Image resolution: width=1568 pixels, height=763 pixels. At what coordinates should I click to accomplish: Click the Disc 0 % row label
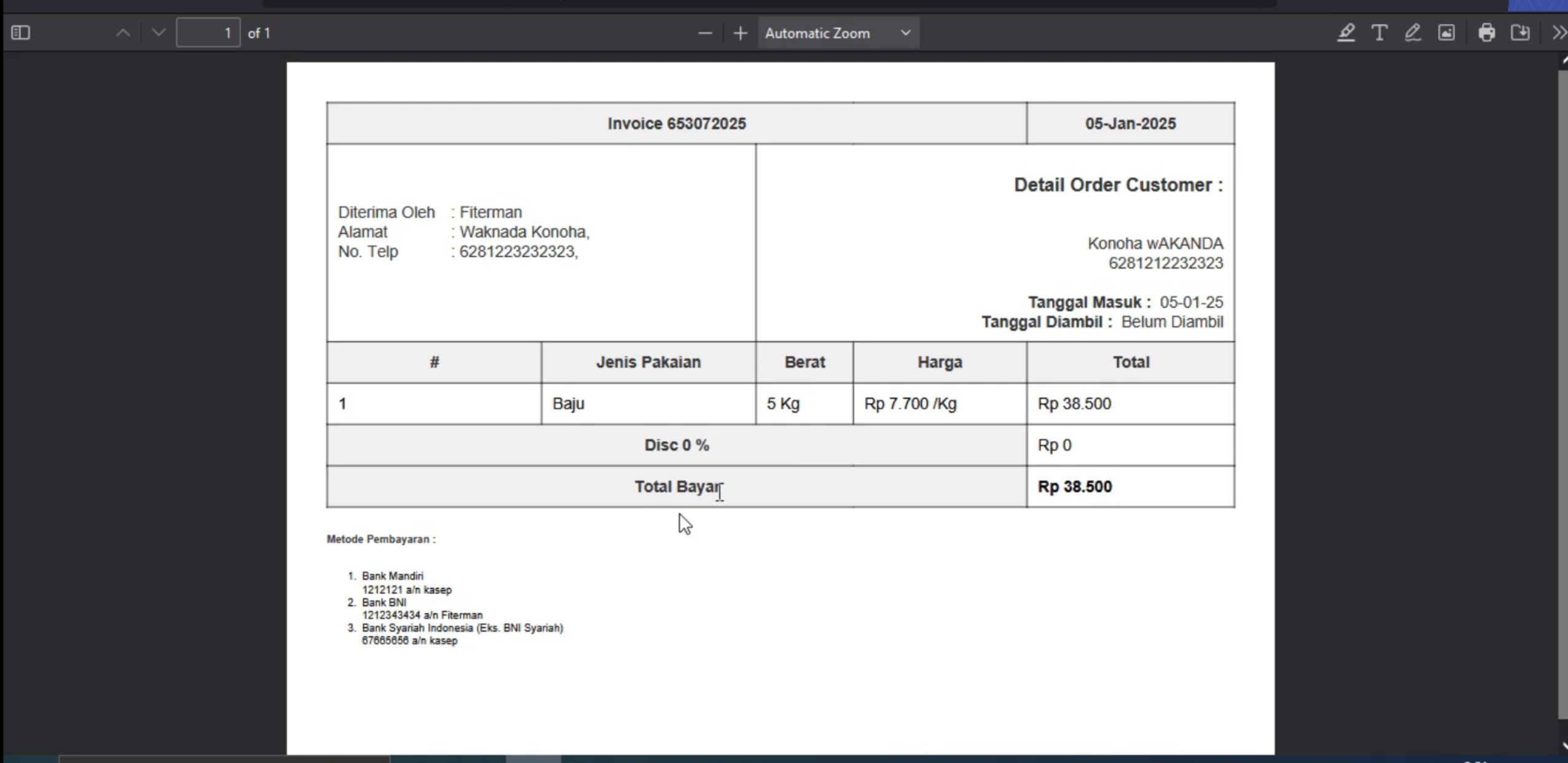pyautogui.click(x=677, y=445)
